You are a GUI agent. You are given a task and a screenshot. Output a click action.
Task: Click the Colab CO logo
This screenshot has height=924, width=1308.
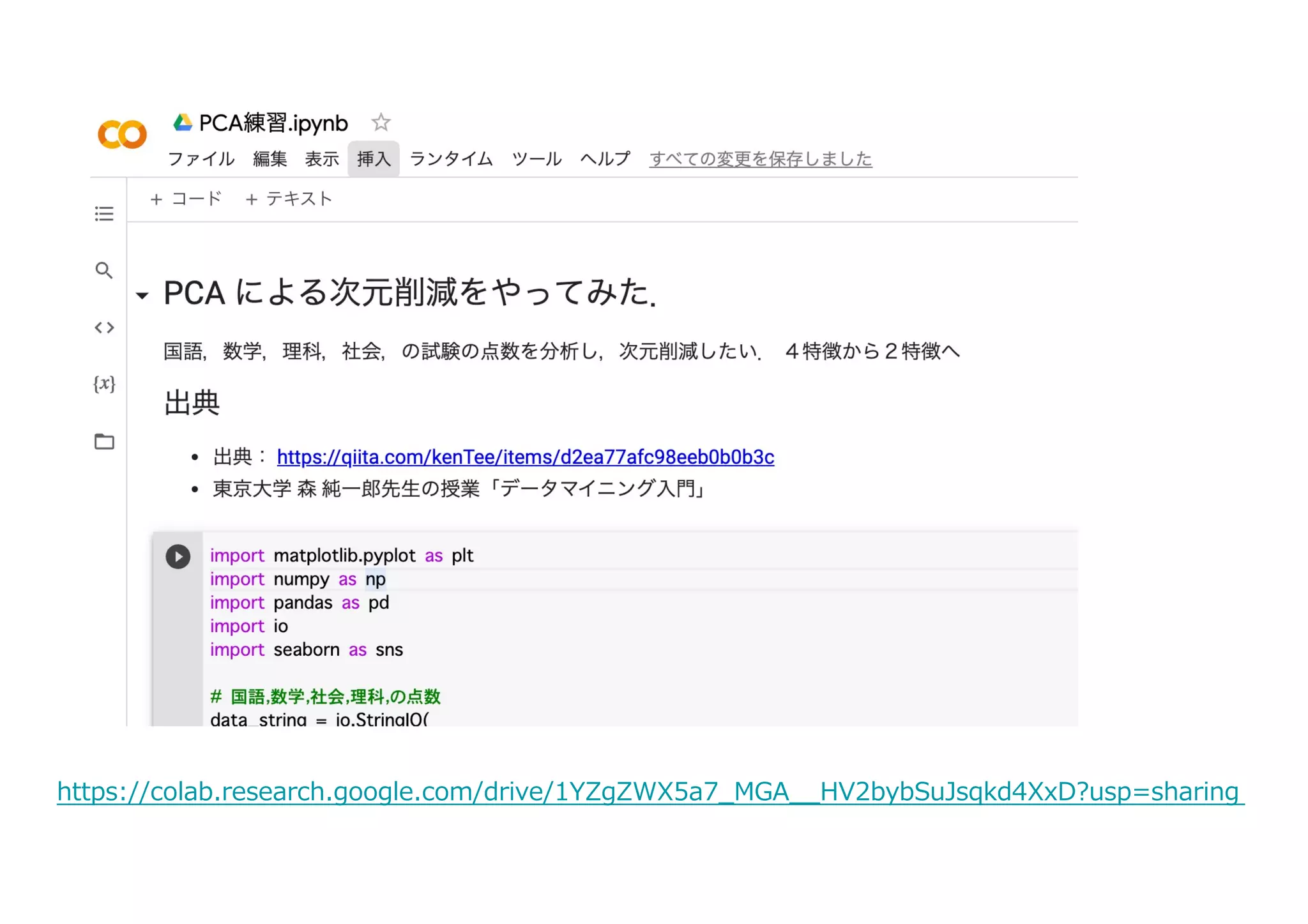[x=122, y=134]
